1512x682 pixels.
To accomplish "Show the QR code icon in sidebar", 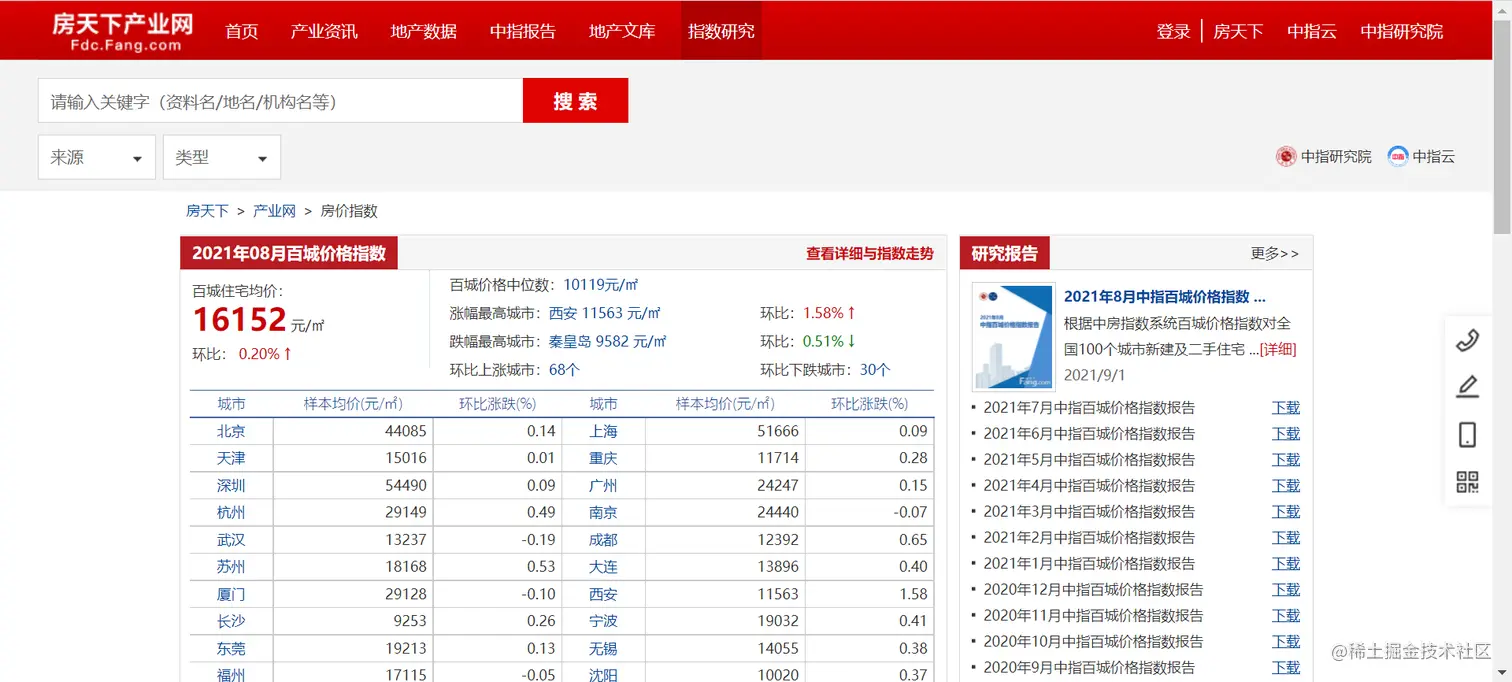I will point(1467,481).
